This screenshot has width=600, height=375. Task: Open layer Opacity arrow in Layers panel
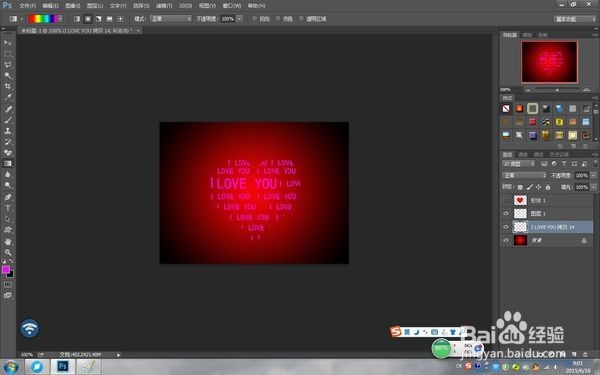point(593,175)
